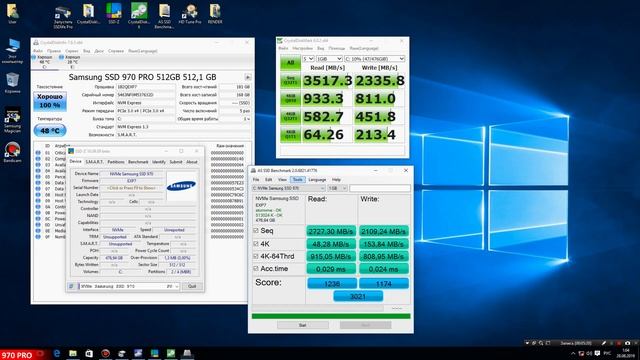The width and height of the screenshot is (640, 360).
Task: Click 3517.3 Seq read result in CrystalDiskMark
Action: coord(327,81)
